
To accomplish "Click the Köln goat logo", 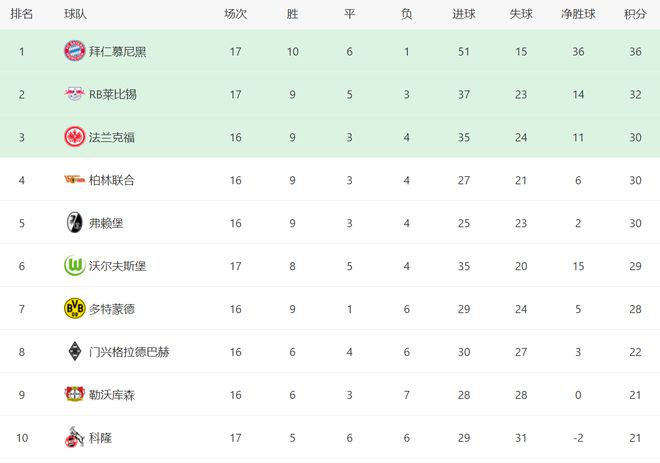I will 75,437.
